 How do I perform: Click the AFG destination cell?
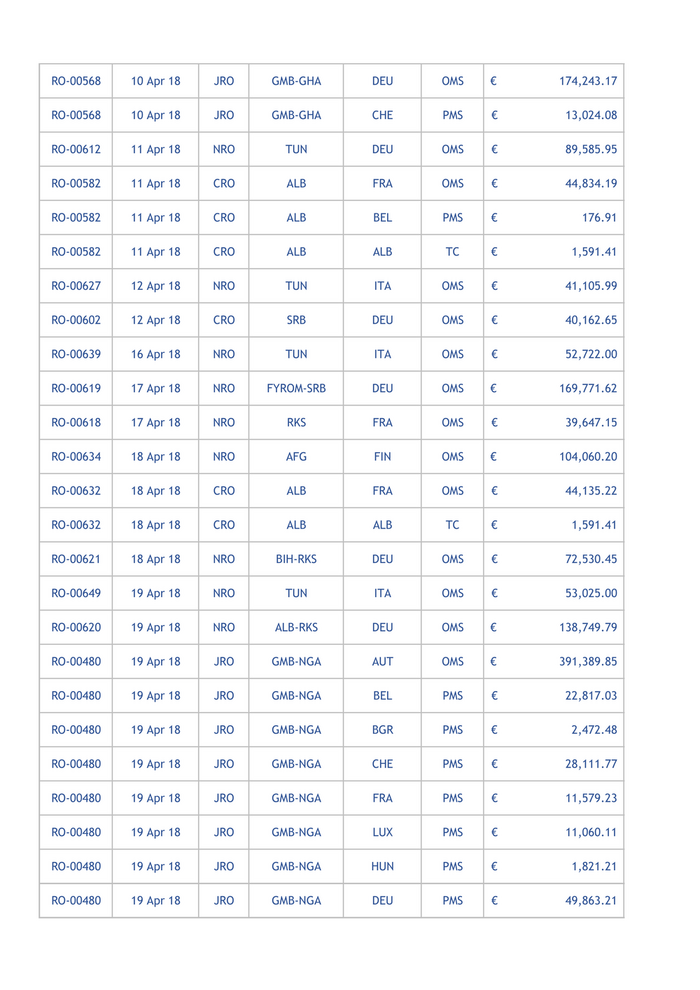click(296, 457)
